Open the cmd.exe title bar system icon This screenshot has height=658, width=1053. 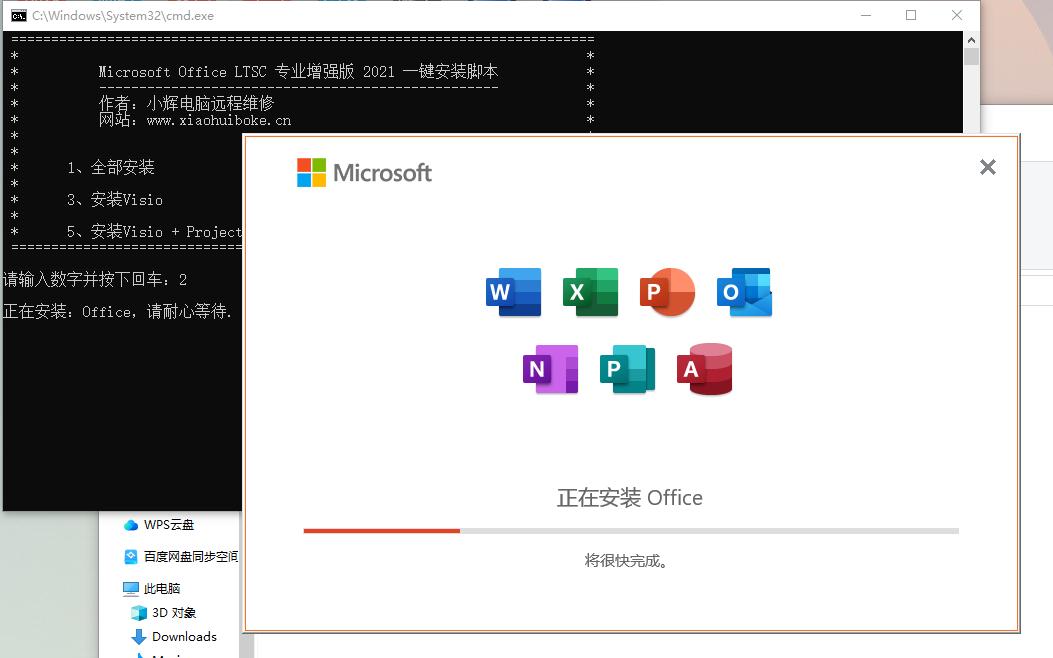18,16
